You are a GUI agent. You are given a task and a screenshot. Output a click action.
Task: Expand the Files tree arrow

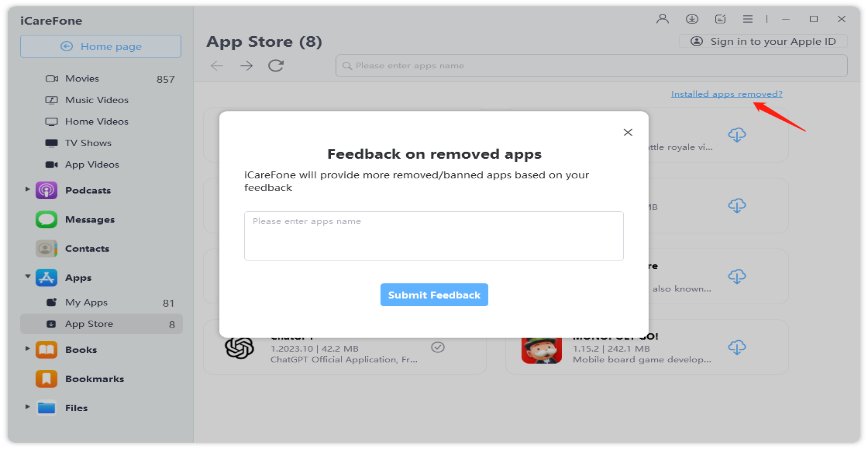click(27, 407)
